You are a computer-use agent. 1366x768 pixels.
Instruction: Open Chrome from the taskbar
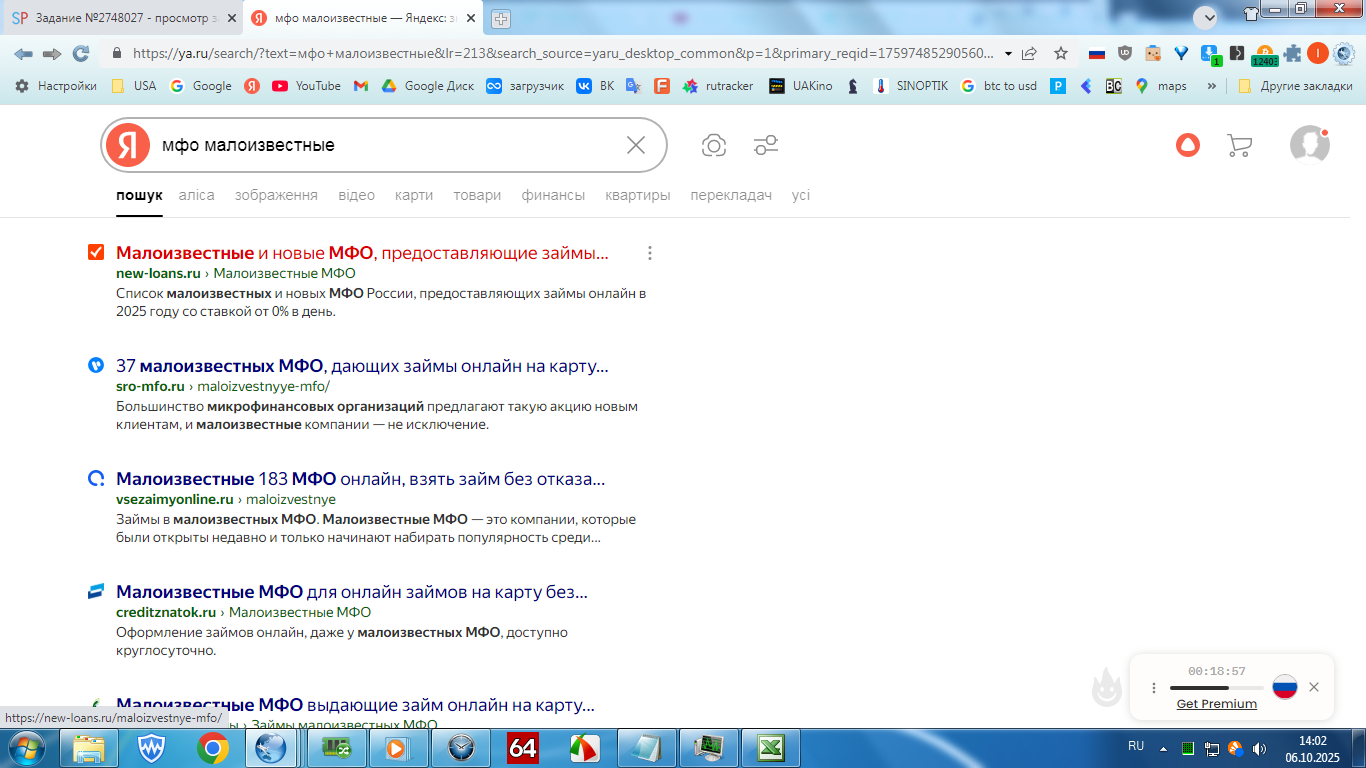[213, 748]
